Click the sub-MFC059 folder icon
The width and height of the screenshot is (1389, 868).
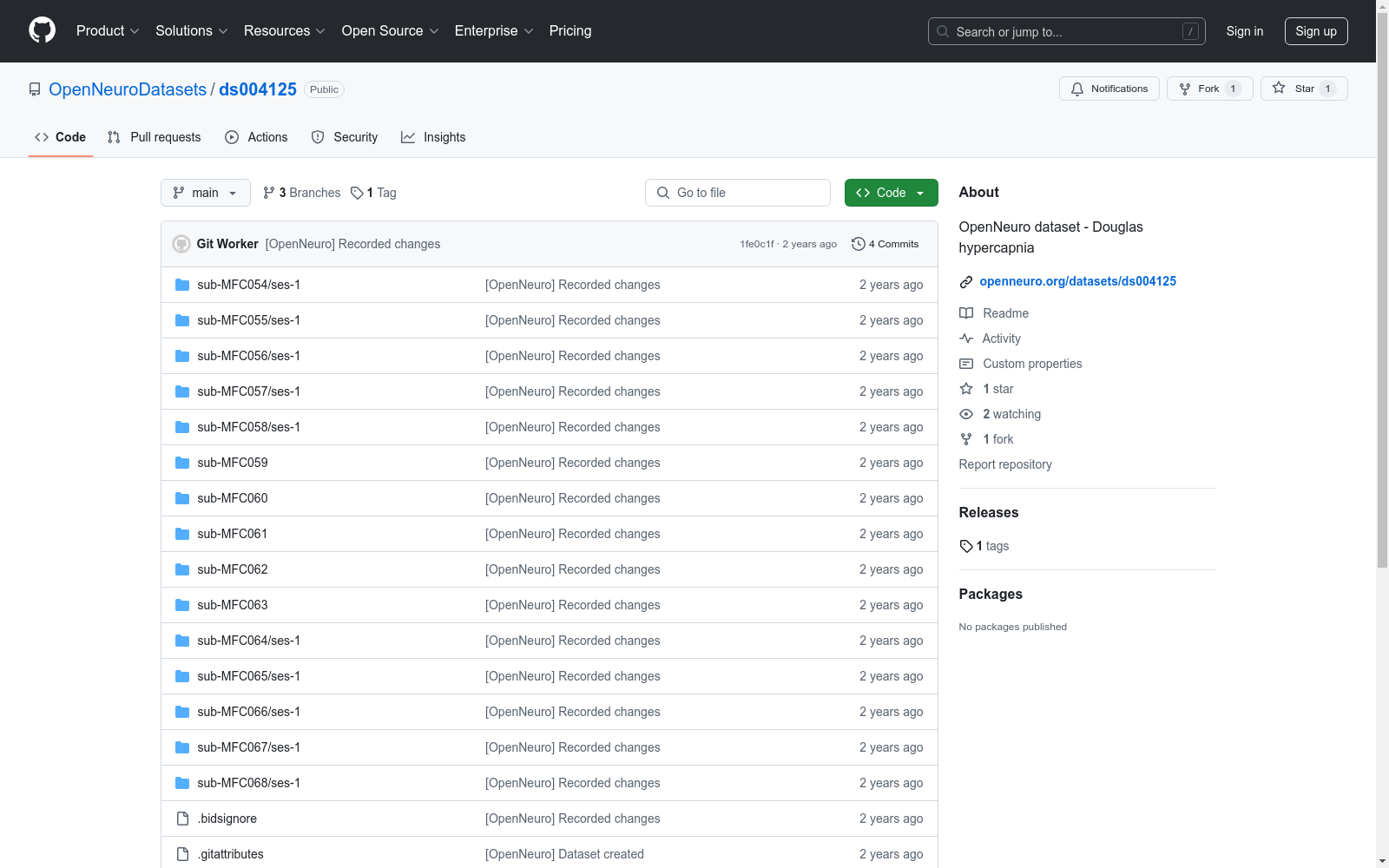182,463
